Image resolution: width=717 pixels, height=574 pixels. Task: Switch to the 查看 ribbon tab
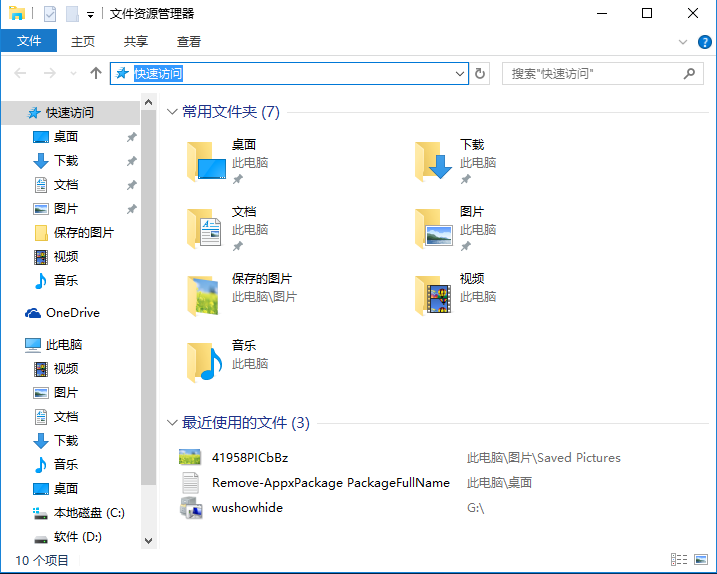189,41
